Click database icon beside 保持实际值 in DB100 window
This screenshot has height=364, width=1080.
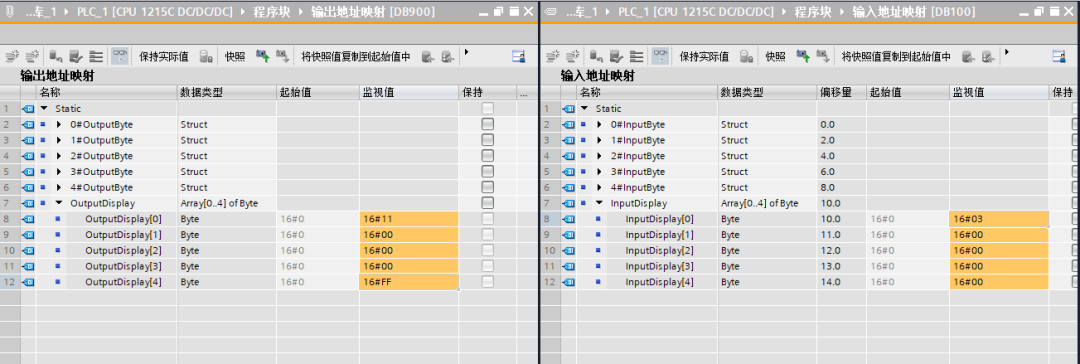coord(746,57)
